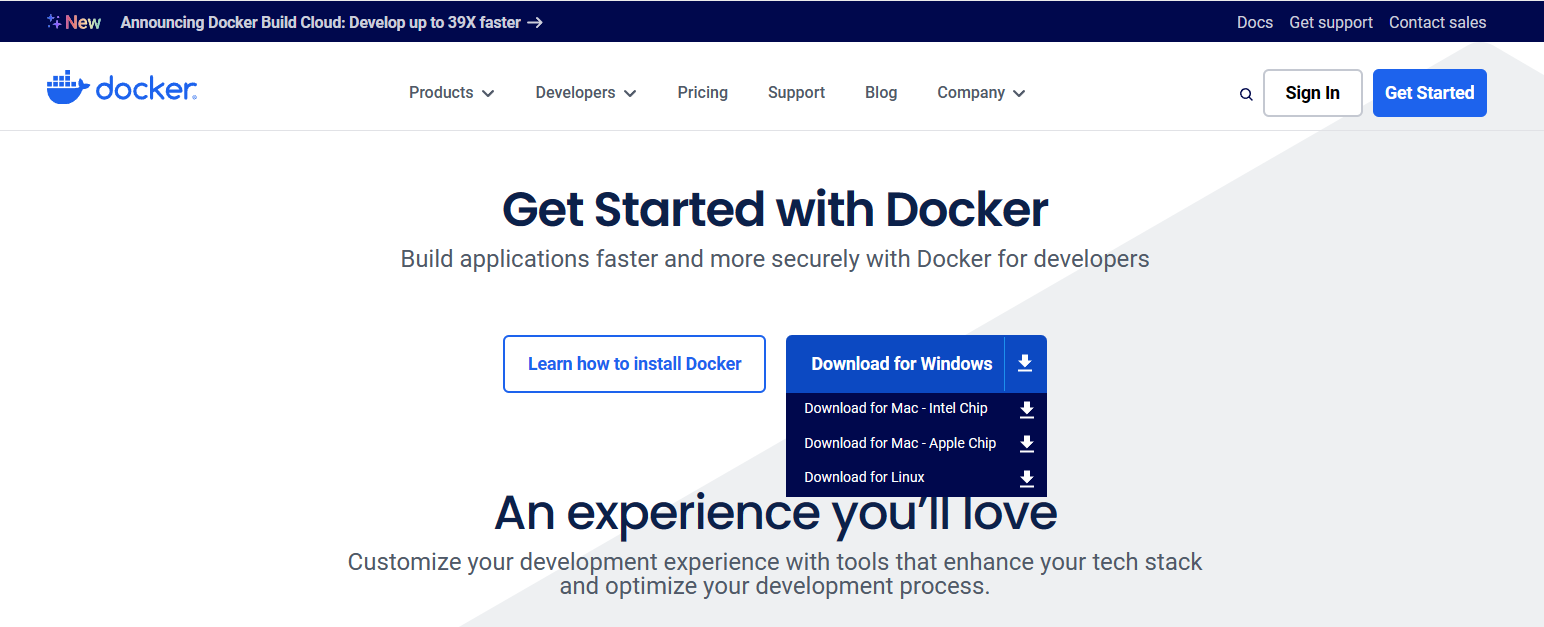This screenshot has height=627, width=1544.
Task: Go to the Pricing page
Action: tap(702, 92)
